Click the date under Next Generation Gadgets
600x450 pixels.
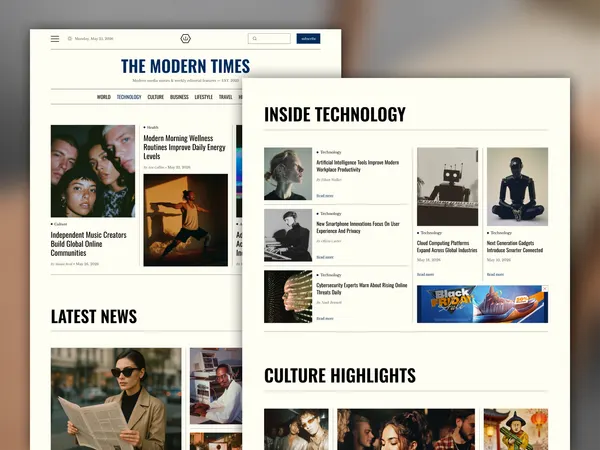click(x=499, y=260)
